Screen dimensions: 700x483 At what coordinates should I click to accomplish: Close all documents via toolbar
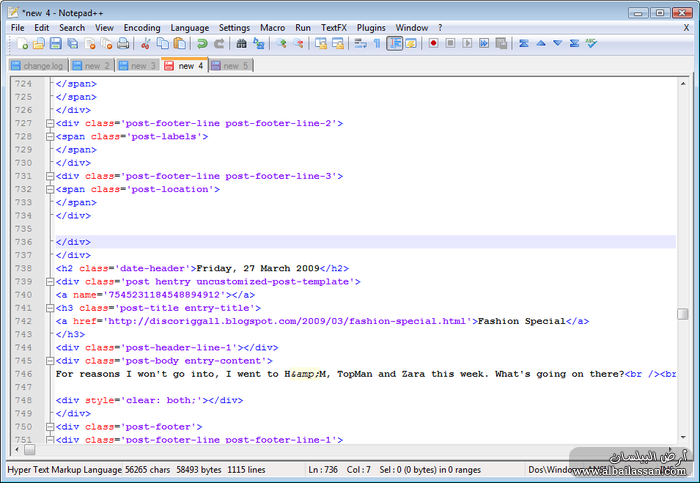coord(106,43)
